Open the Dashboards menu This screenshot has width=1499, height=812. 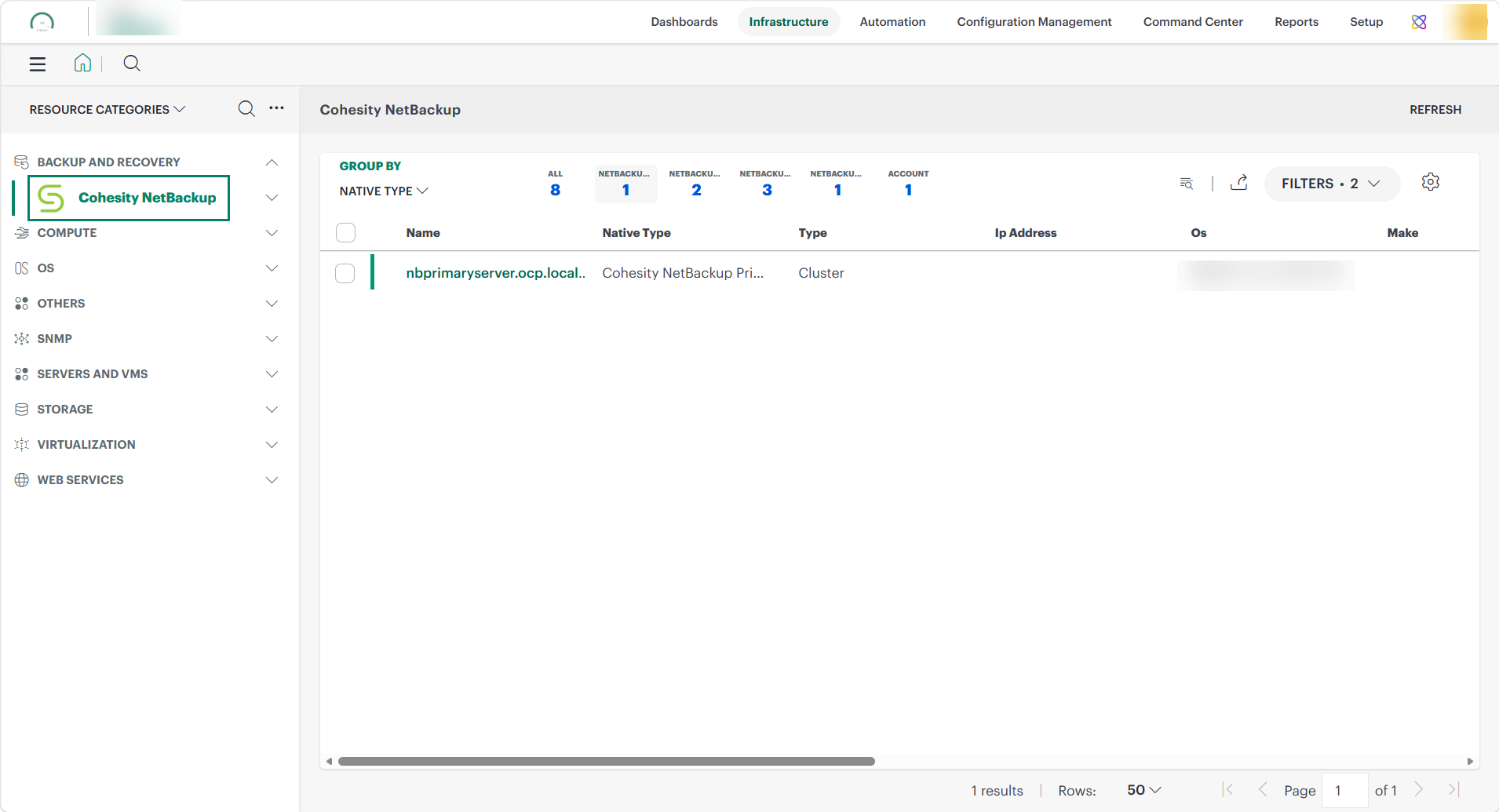[684, 22]
